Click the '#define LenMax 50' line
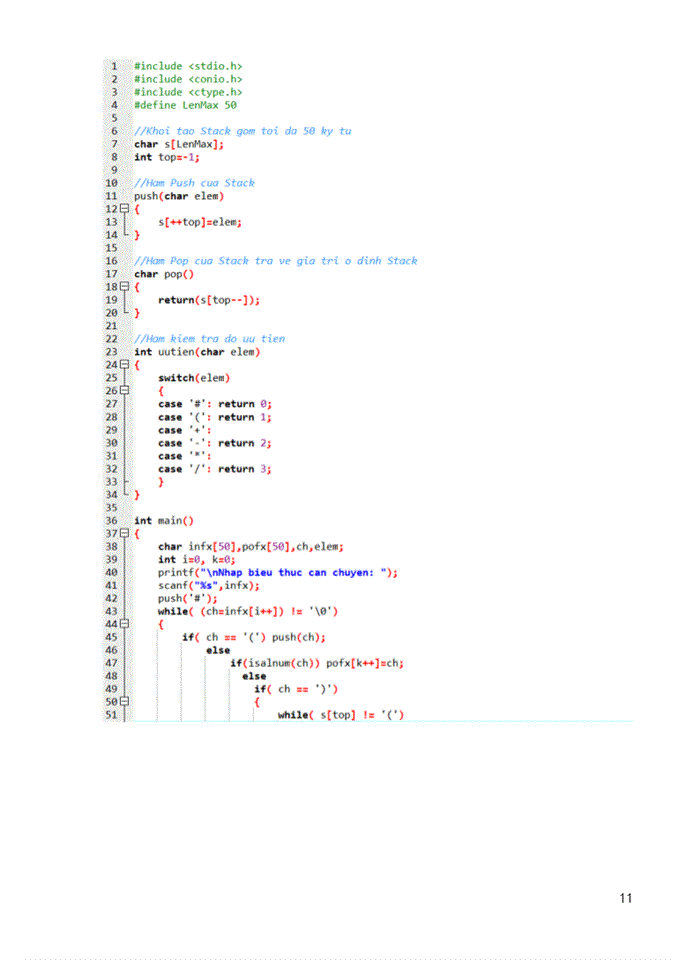The width and height of the screenshot is (700, 960). tap(185, 105)
